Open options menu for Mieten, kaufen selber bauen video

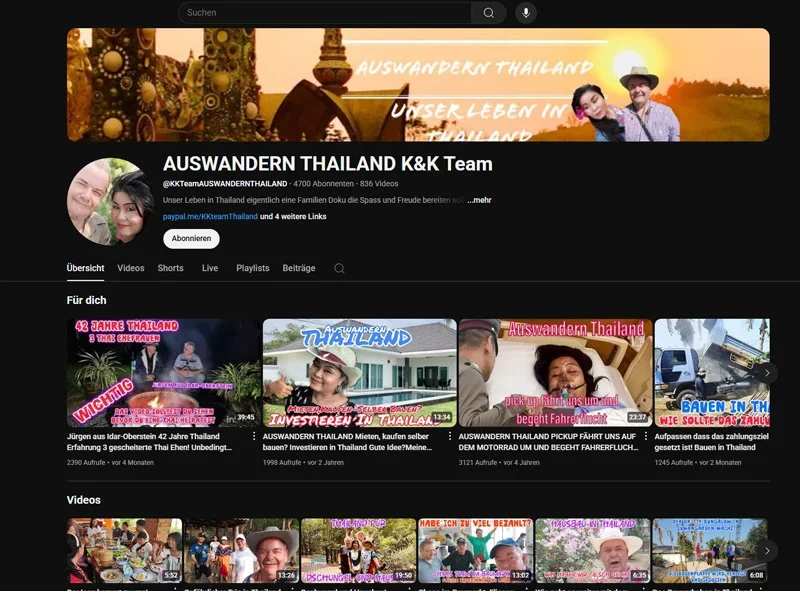point(449,436)
